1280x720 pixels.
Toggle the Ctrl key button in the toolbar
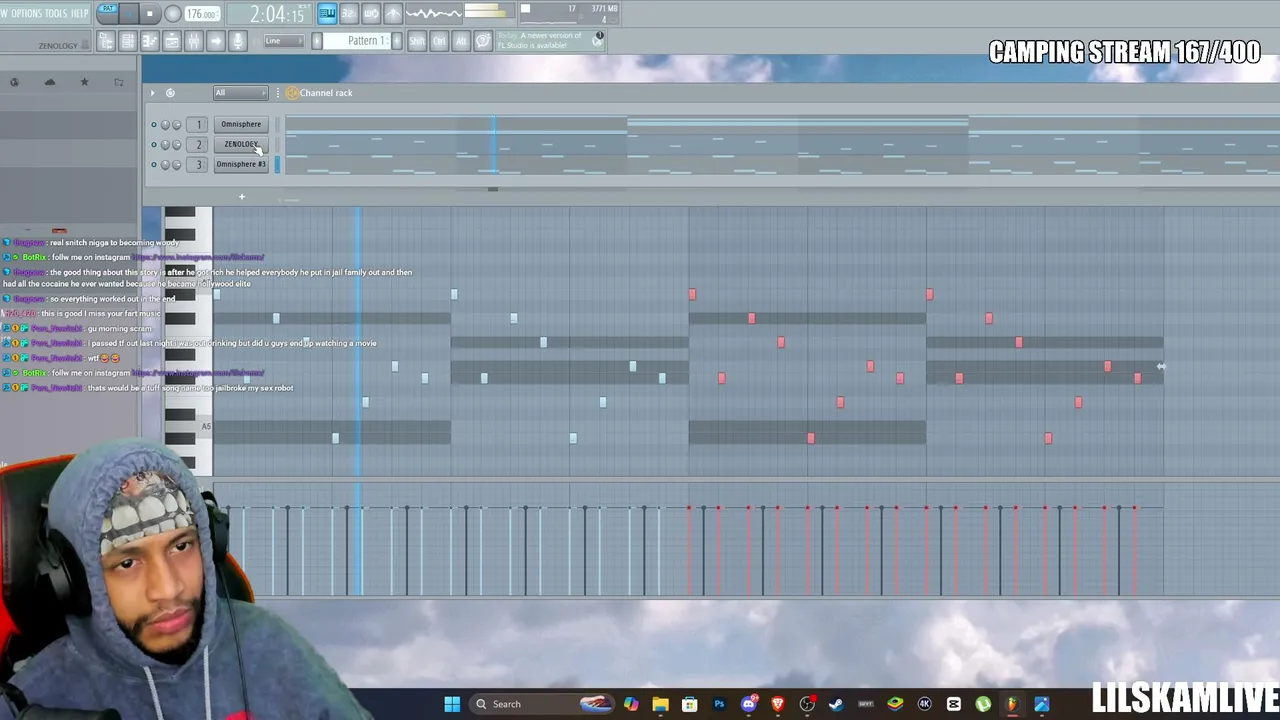(x=439, y=41)
